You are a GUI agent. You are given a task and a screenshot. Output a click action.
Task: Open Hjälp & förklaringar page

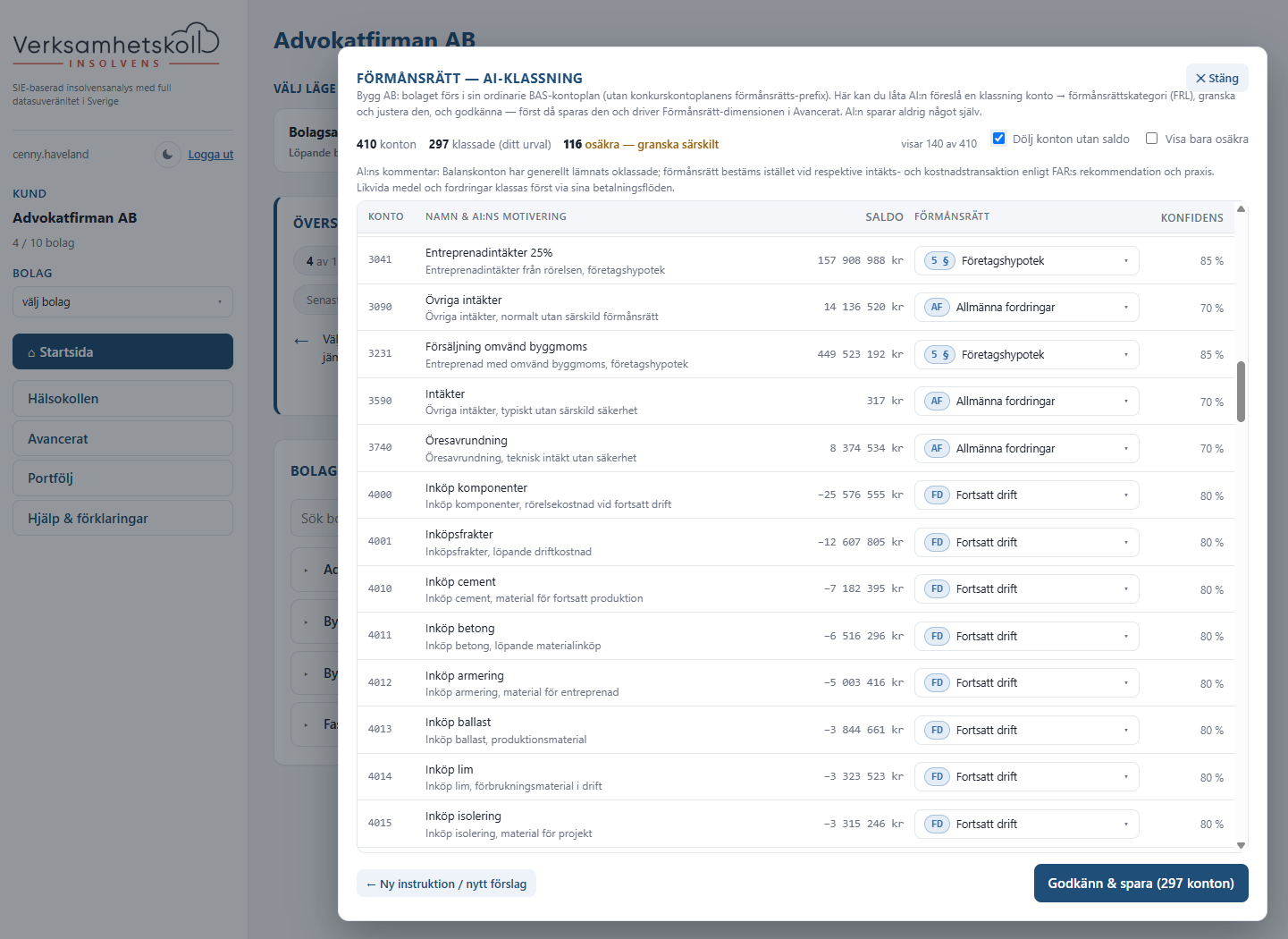click(x=122, y=519)
